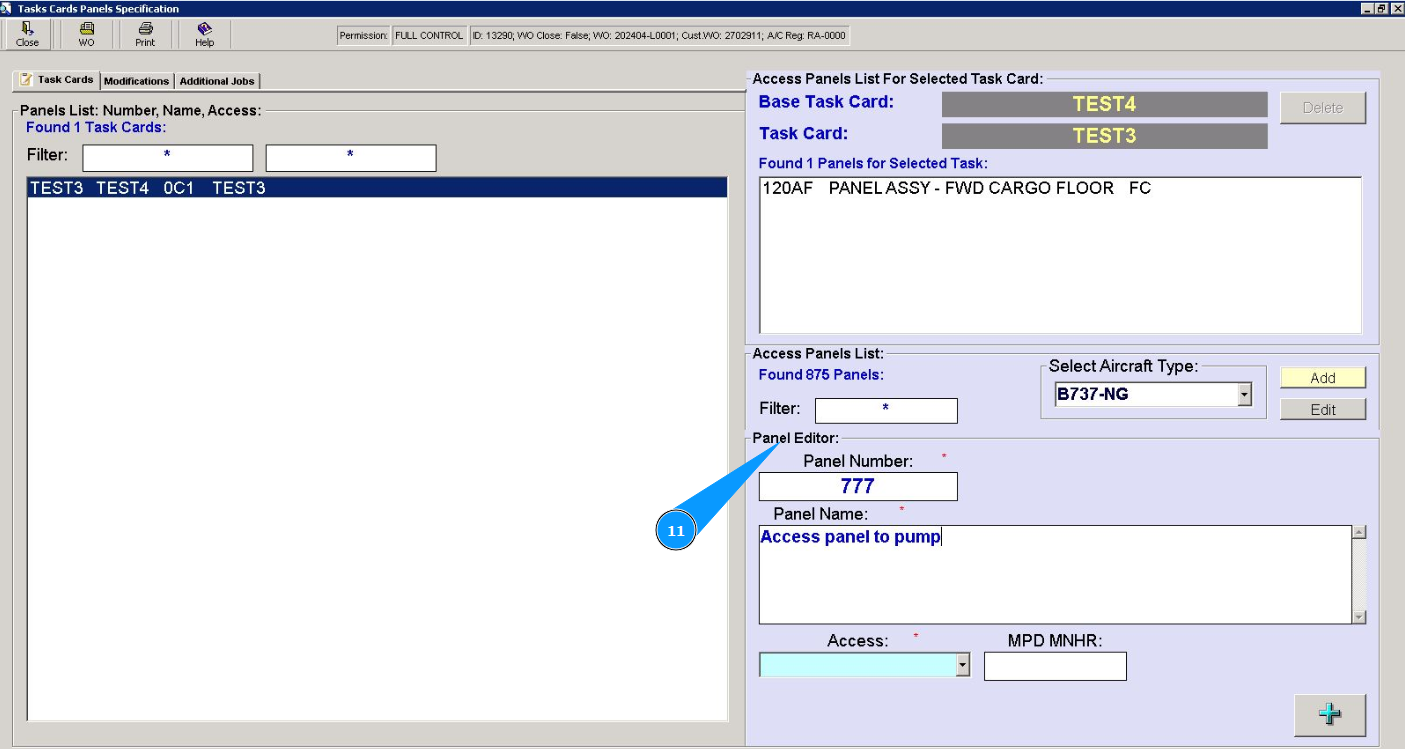Open the Select Aircraft Type dropdown
1405x749 pixels.
tap(1244, 394)
